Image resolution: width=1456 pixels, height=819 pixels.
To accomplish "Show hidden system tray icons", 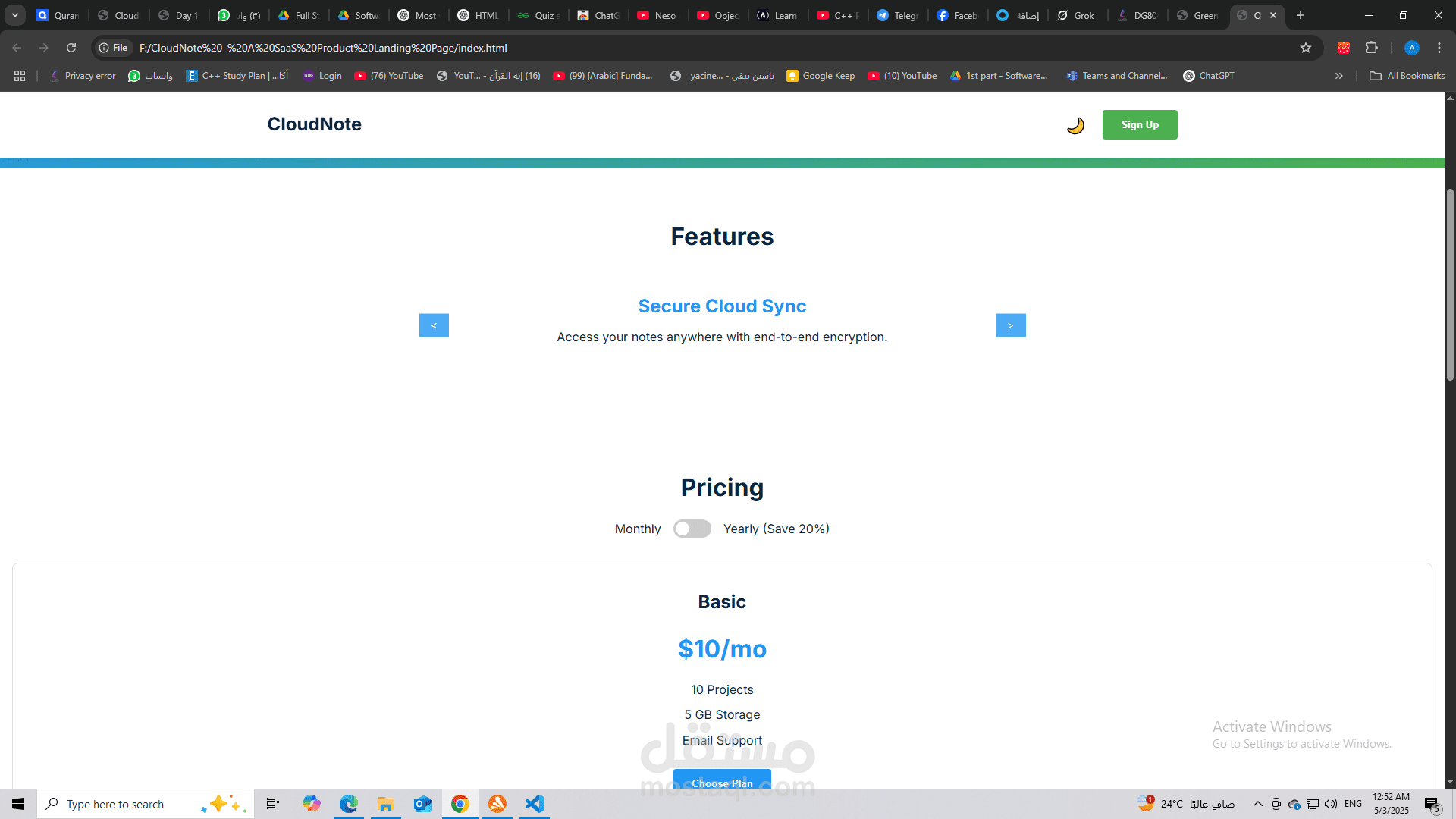I will 1258,804.
